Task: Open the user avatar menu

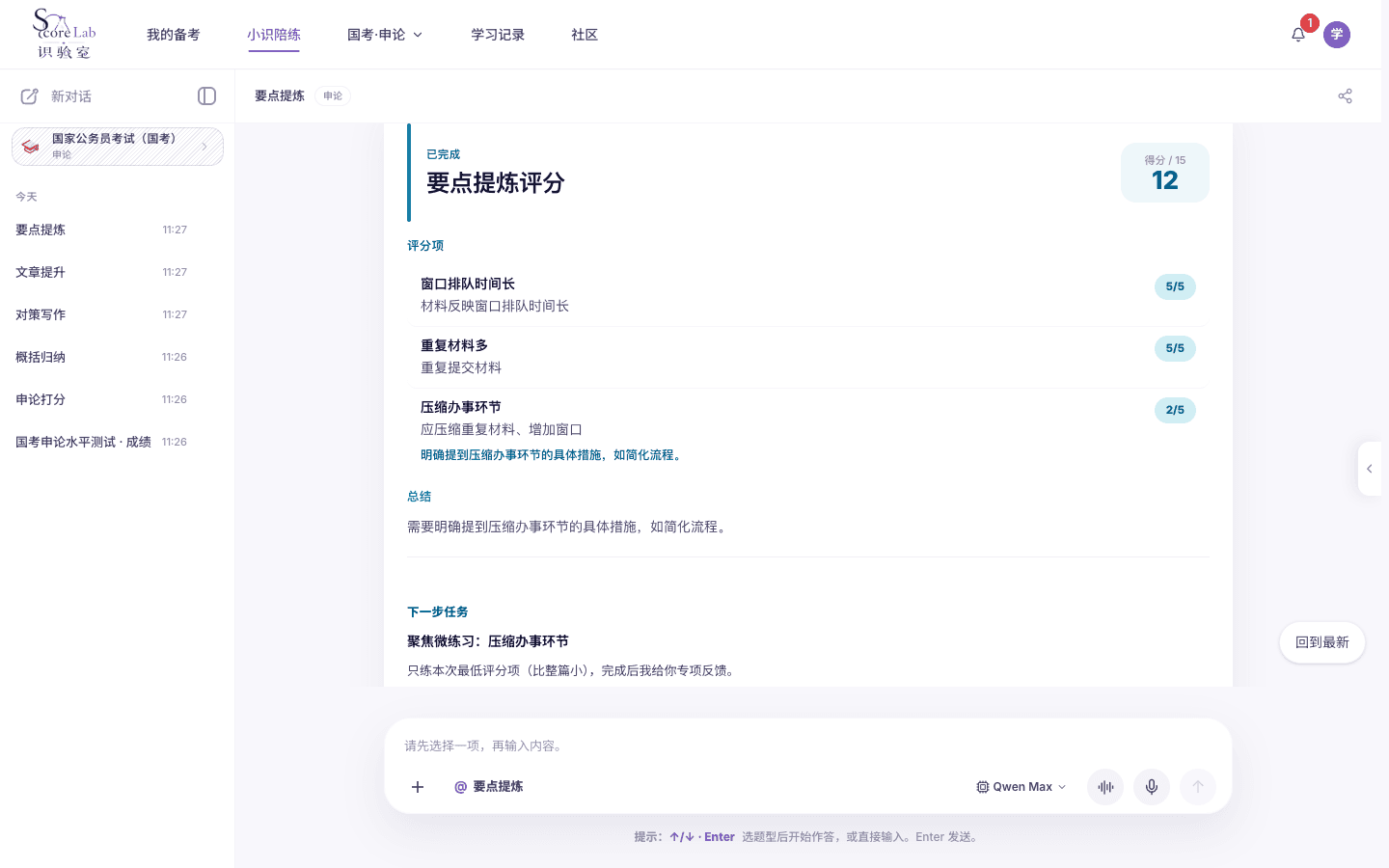Action: pyautogui.click(x=1337, y=35)
